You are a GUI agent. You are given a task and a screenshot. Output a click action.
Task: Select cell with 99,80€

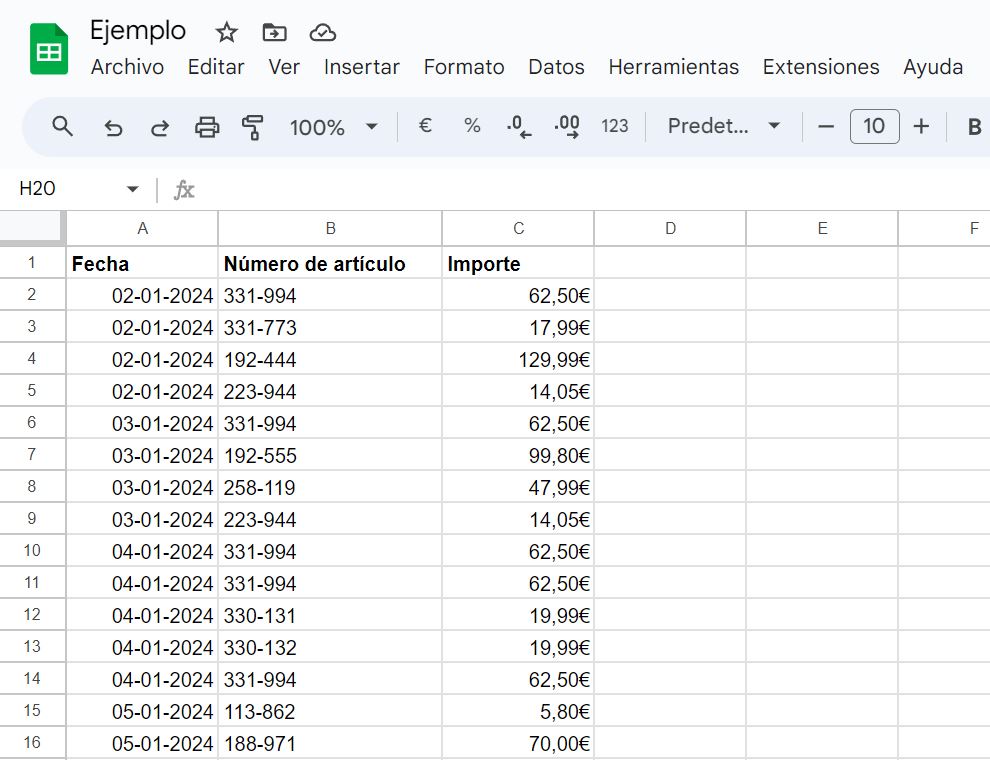518,456
